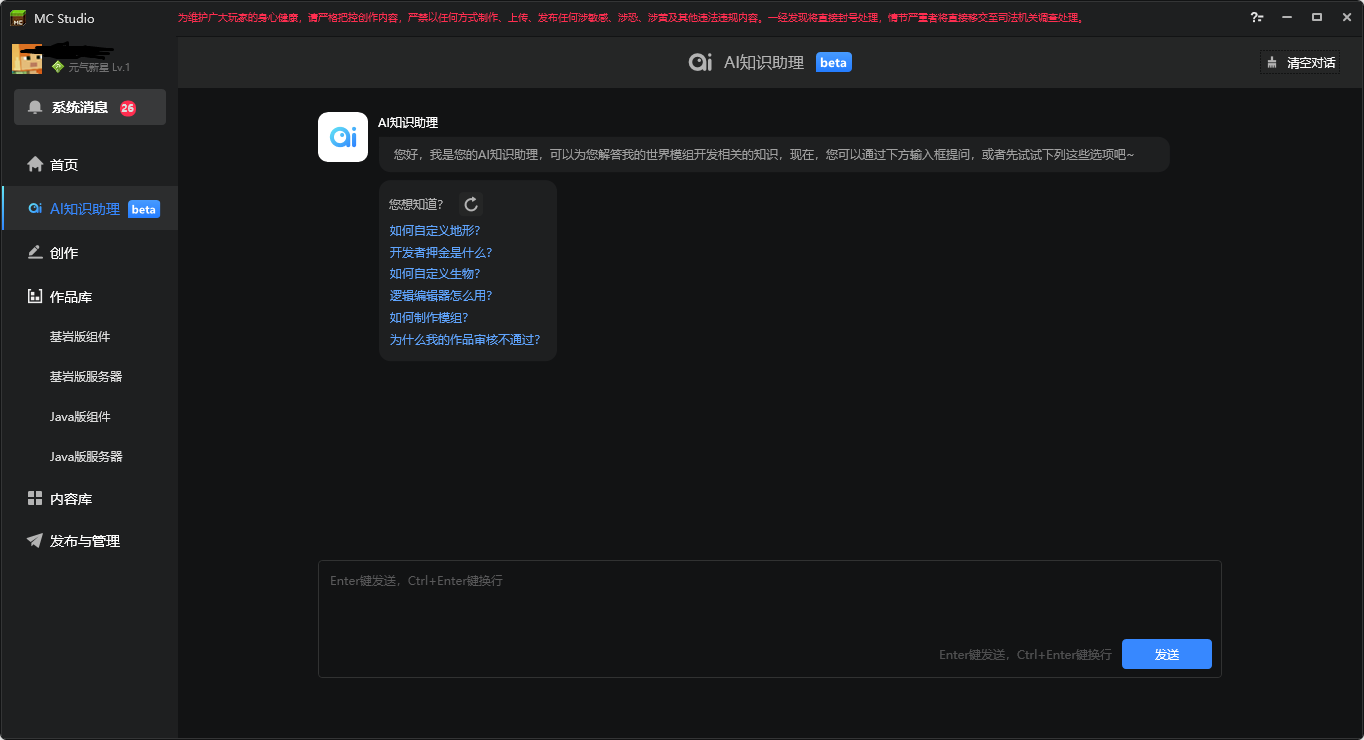Click the AI assistant avatar icon
Image resolution: width=1364 pixels, height=740 pixels.
coord(343,137)
